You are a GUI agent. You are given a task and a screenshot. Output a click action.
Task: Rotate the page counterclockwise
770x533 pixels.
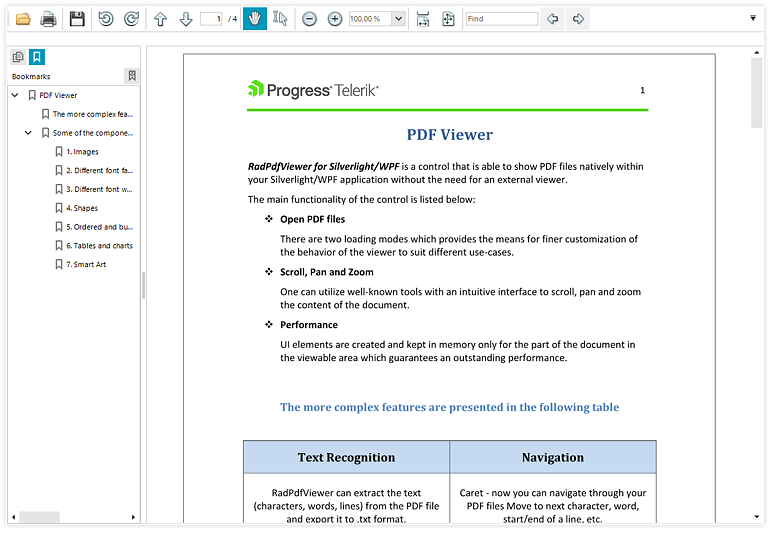pos(106,19)
